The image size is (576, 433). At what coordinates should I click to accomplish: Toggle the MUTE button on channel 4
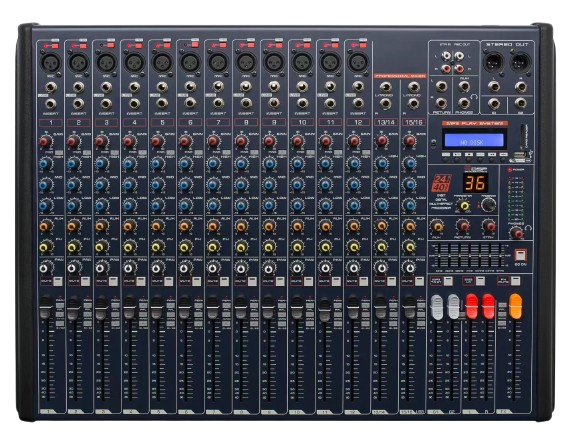pyautogui.click(x=141, y=282)
